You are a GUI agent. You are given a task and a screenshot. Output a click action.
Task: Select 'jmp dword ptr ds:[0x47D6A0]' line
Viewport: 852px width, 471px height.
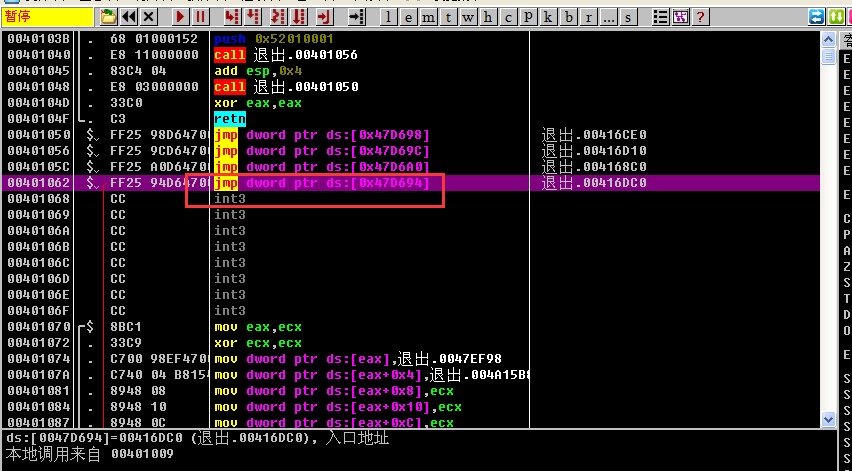(322, 167)
